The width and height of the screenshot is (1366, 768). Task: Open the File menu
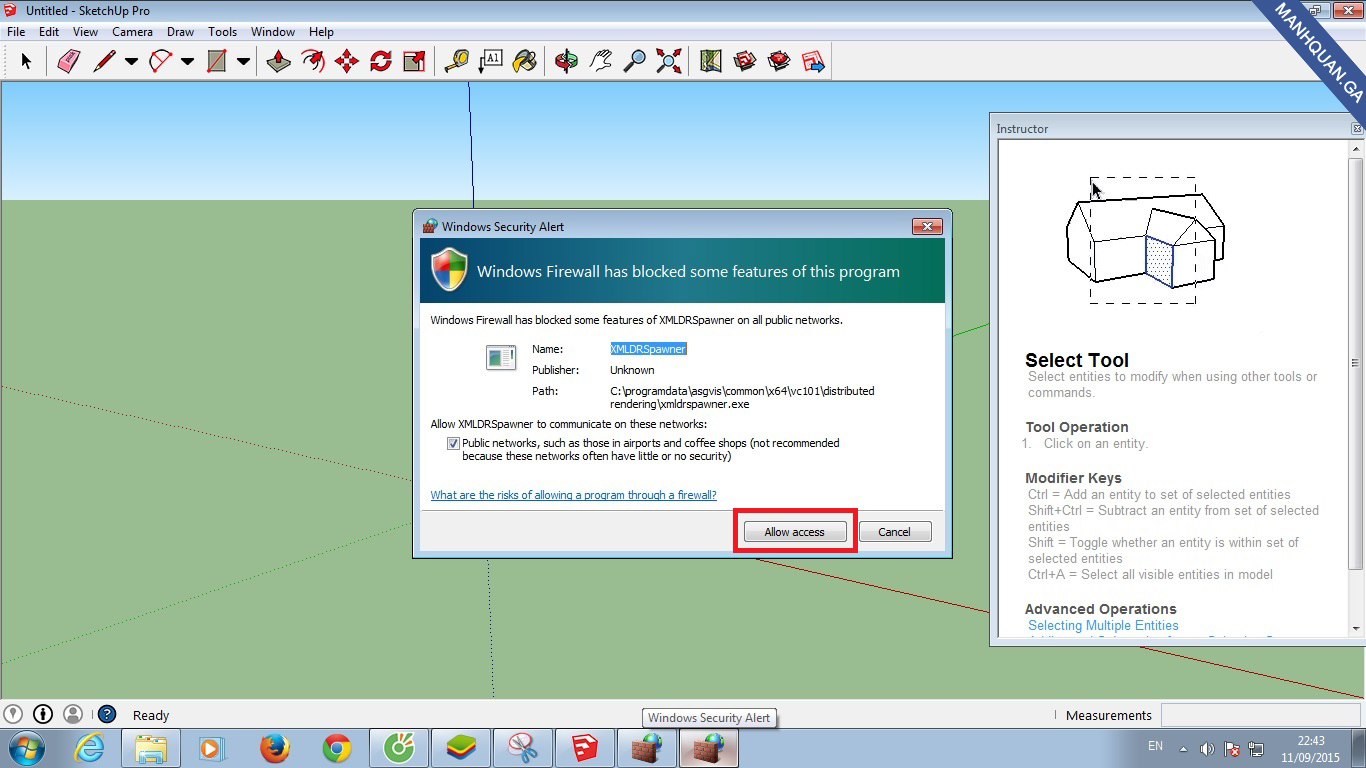point(16,32)
